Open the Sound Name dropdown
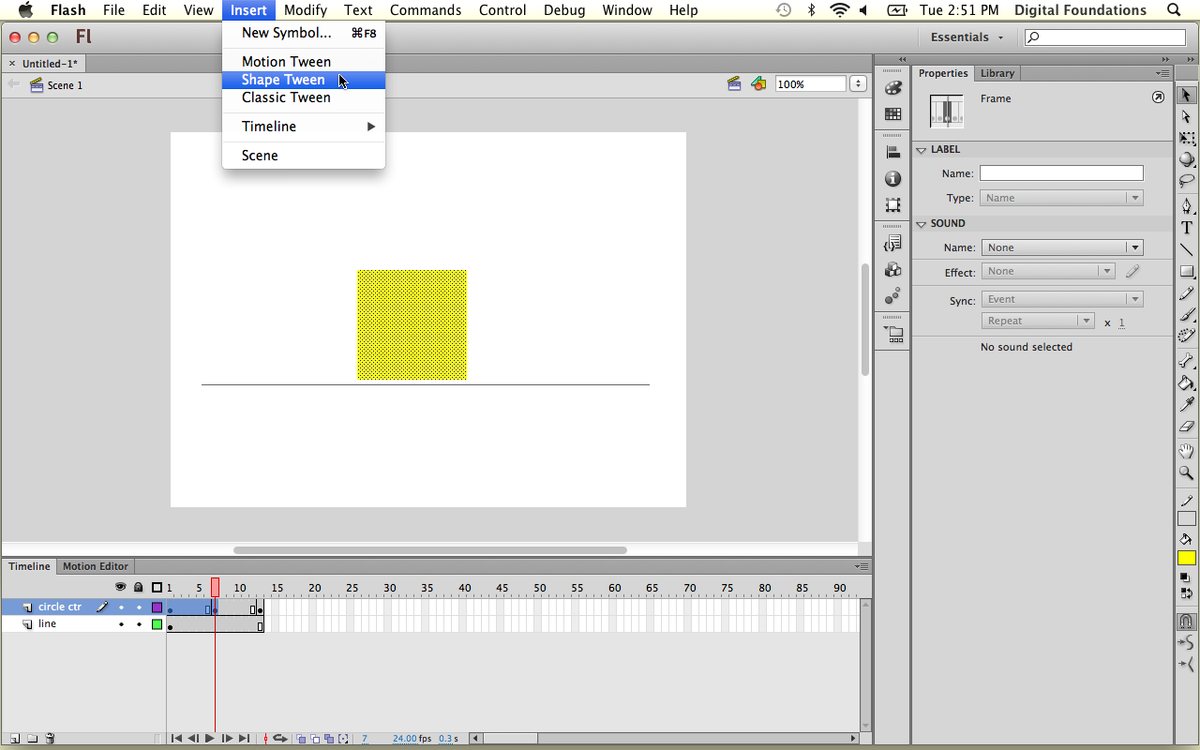Viewport: 1200px width, 750px height. 1061,248
